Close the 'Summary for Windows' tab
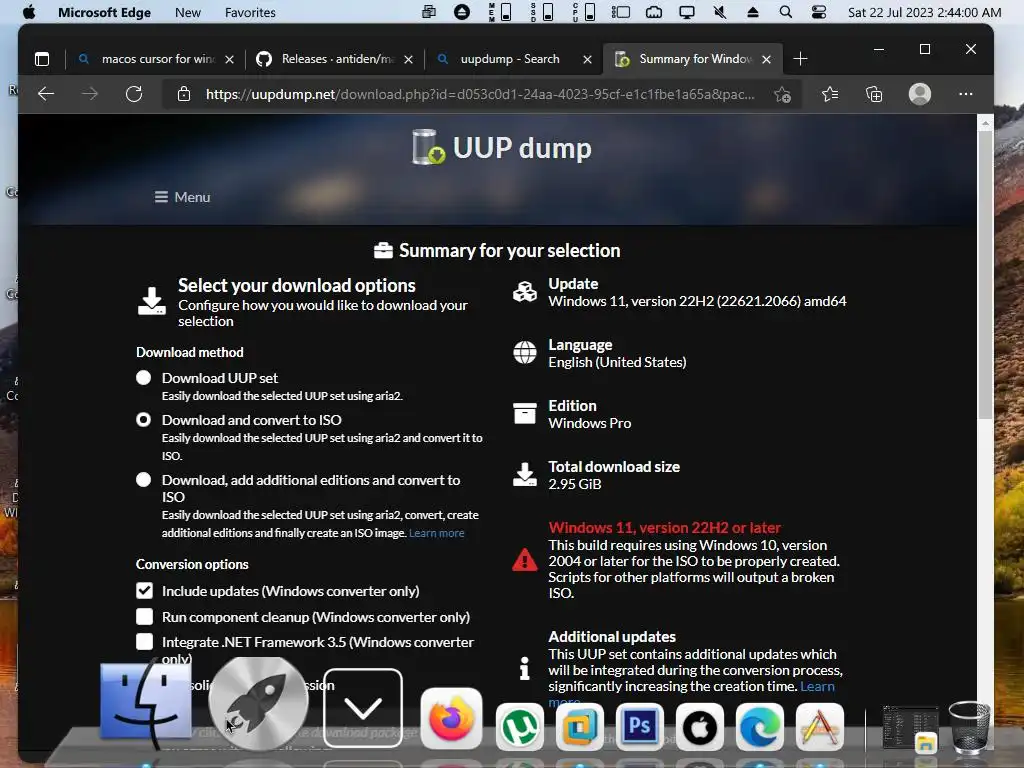 767,59
